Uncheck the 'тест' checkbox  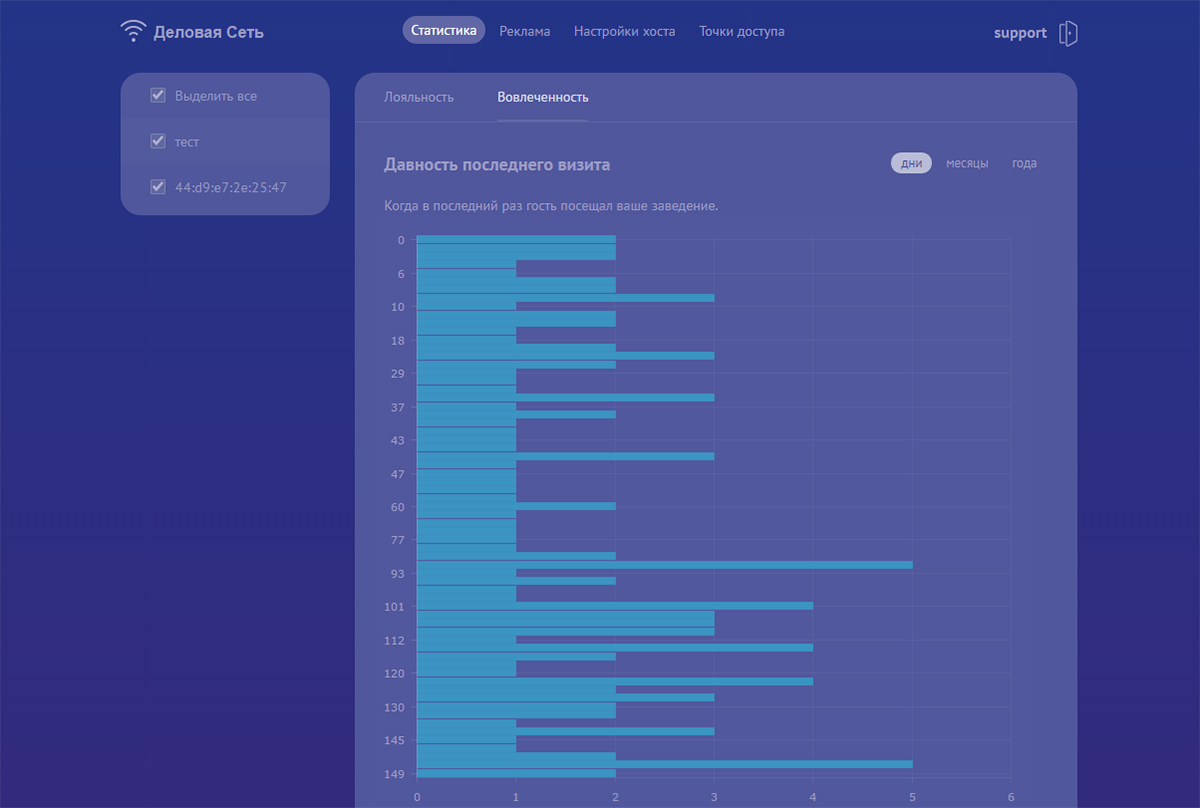(x=158, y=142)
